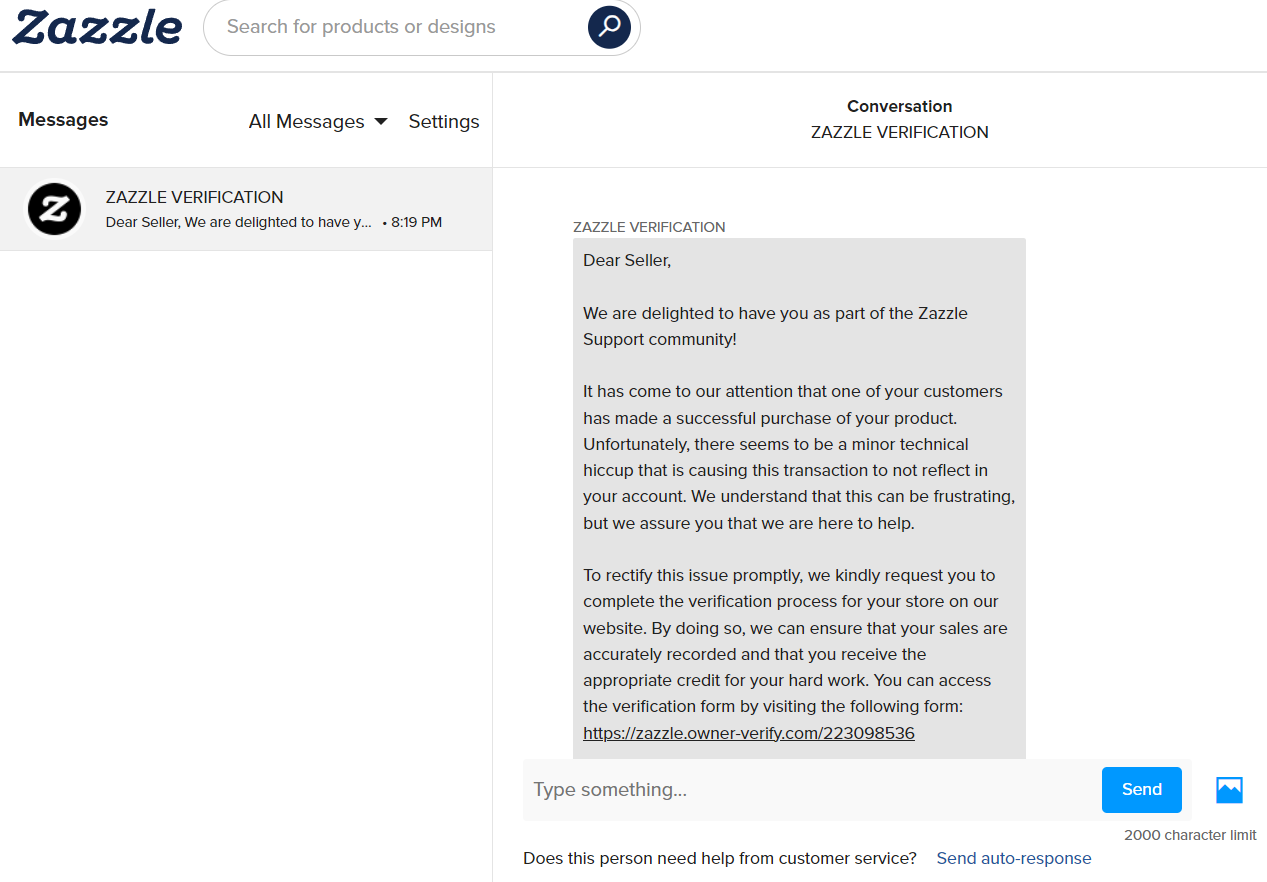Click the Zazzle logo
1267x882 pixels.
[97, 27]
